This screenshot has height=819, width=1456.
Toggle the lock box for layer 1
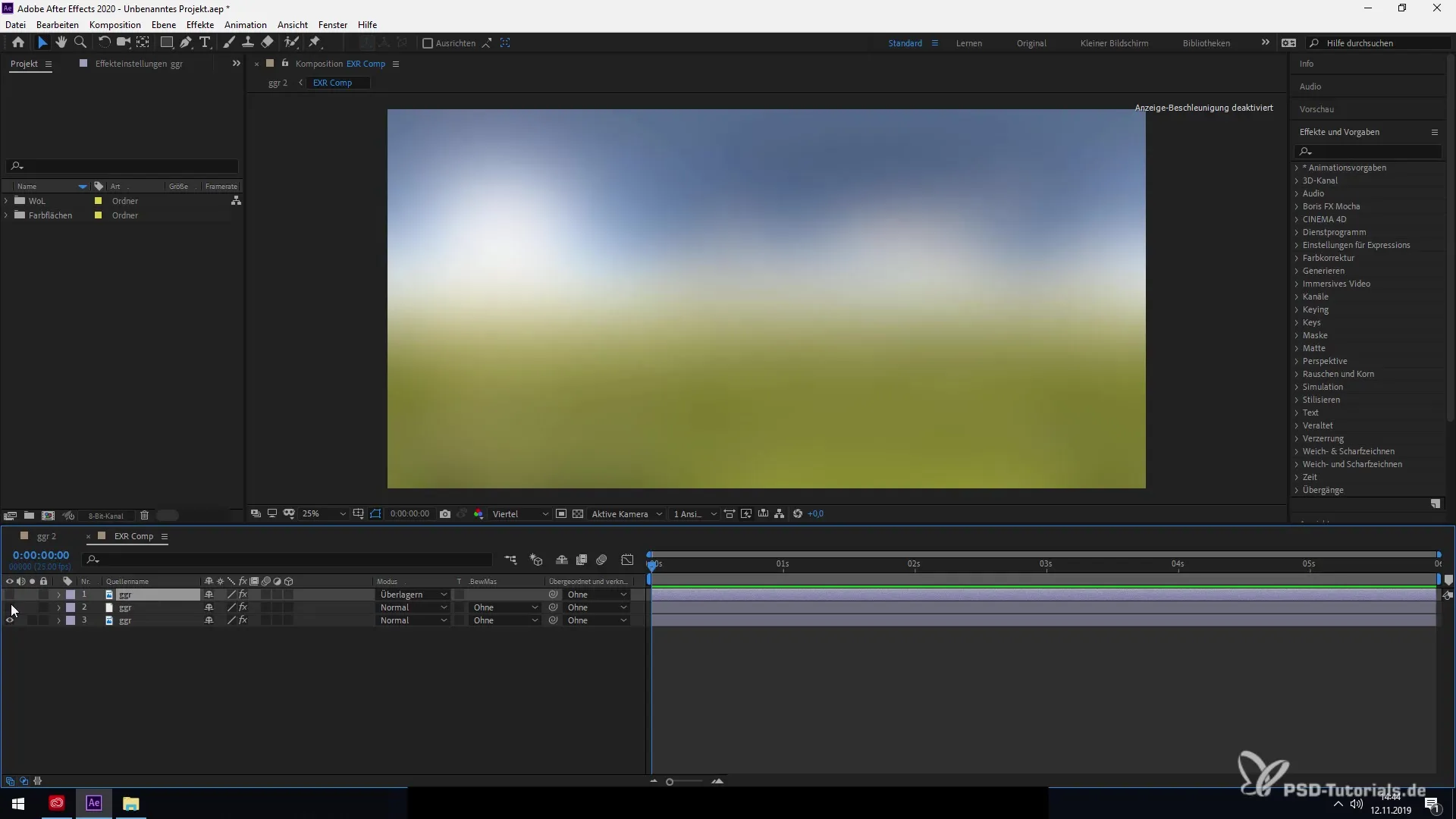44,595
